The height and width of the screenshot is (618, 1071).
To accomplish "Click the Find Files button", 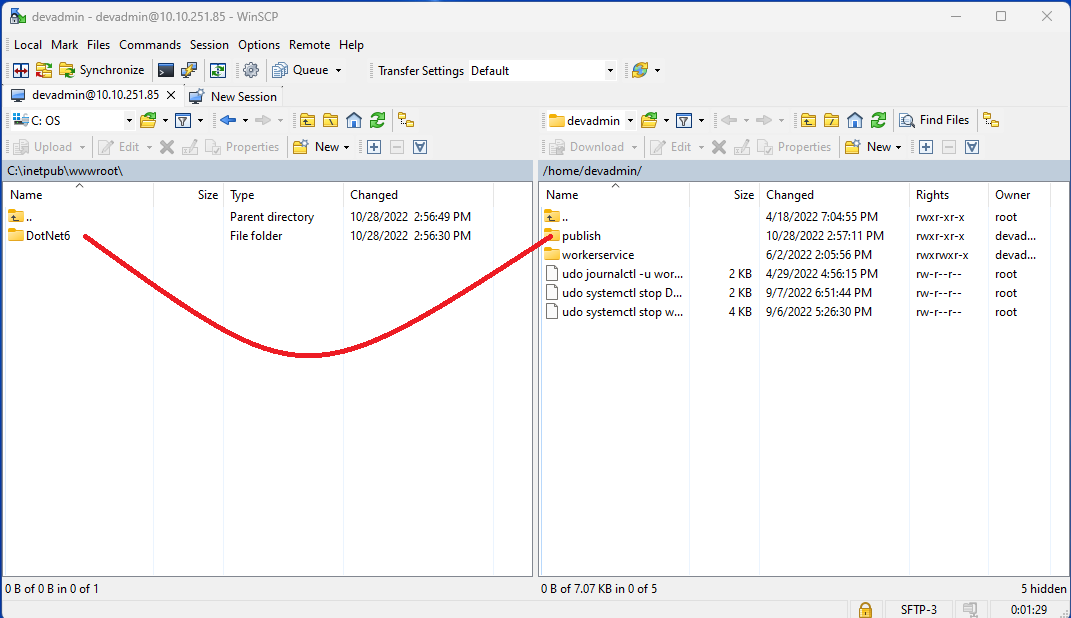I will (x=934, y=120).
